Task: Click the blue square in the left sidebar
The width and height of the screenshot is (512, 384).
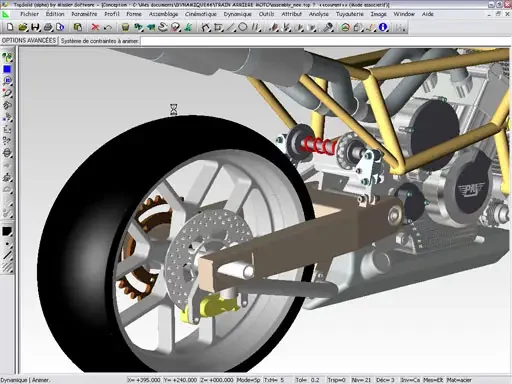Action: point(7,69)
